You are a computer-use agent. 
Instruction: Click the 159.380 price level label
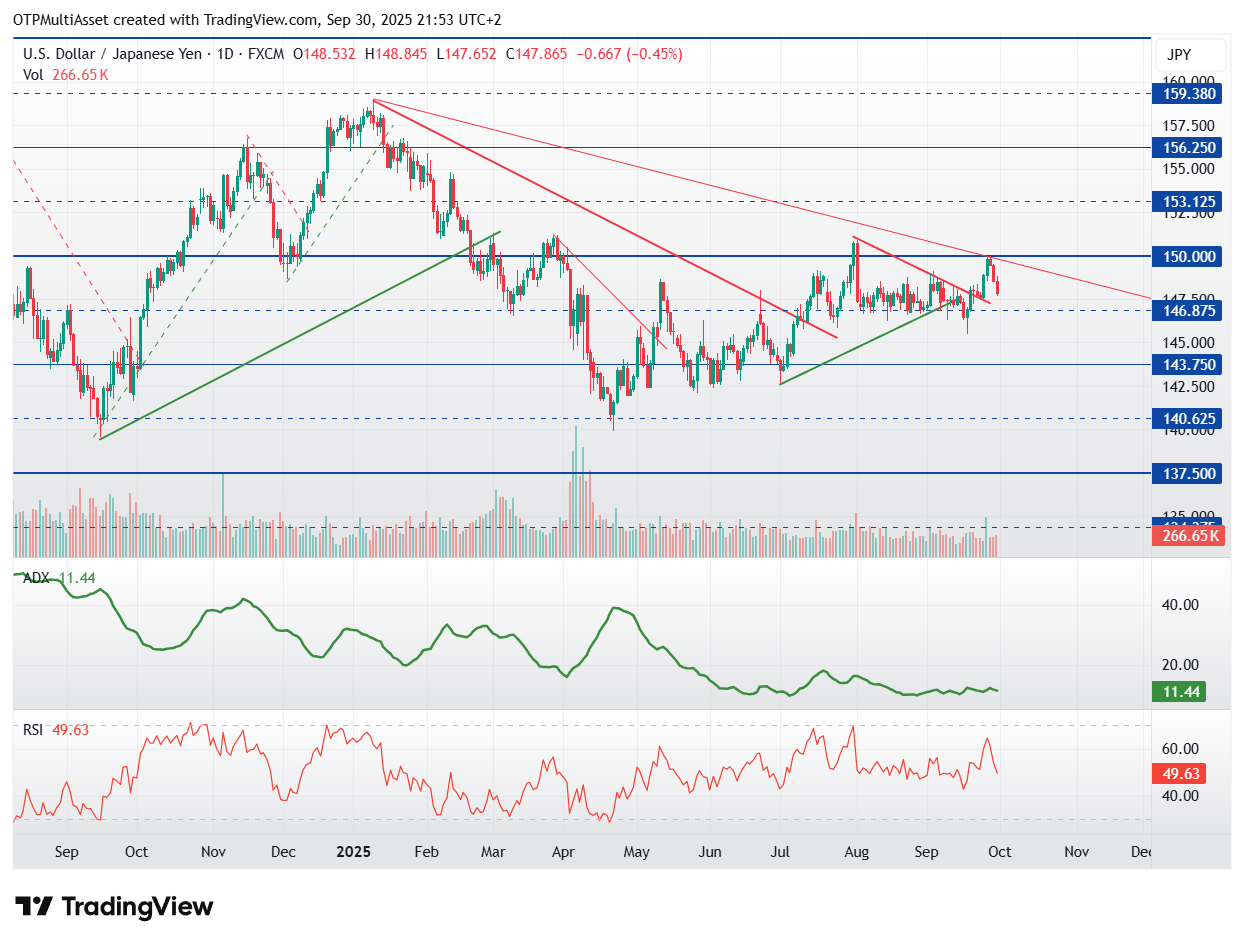(1189, 93)
